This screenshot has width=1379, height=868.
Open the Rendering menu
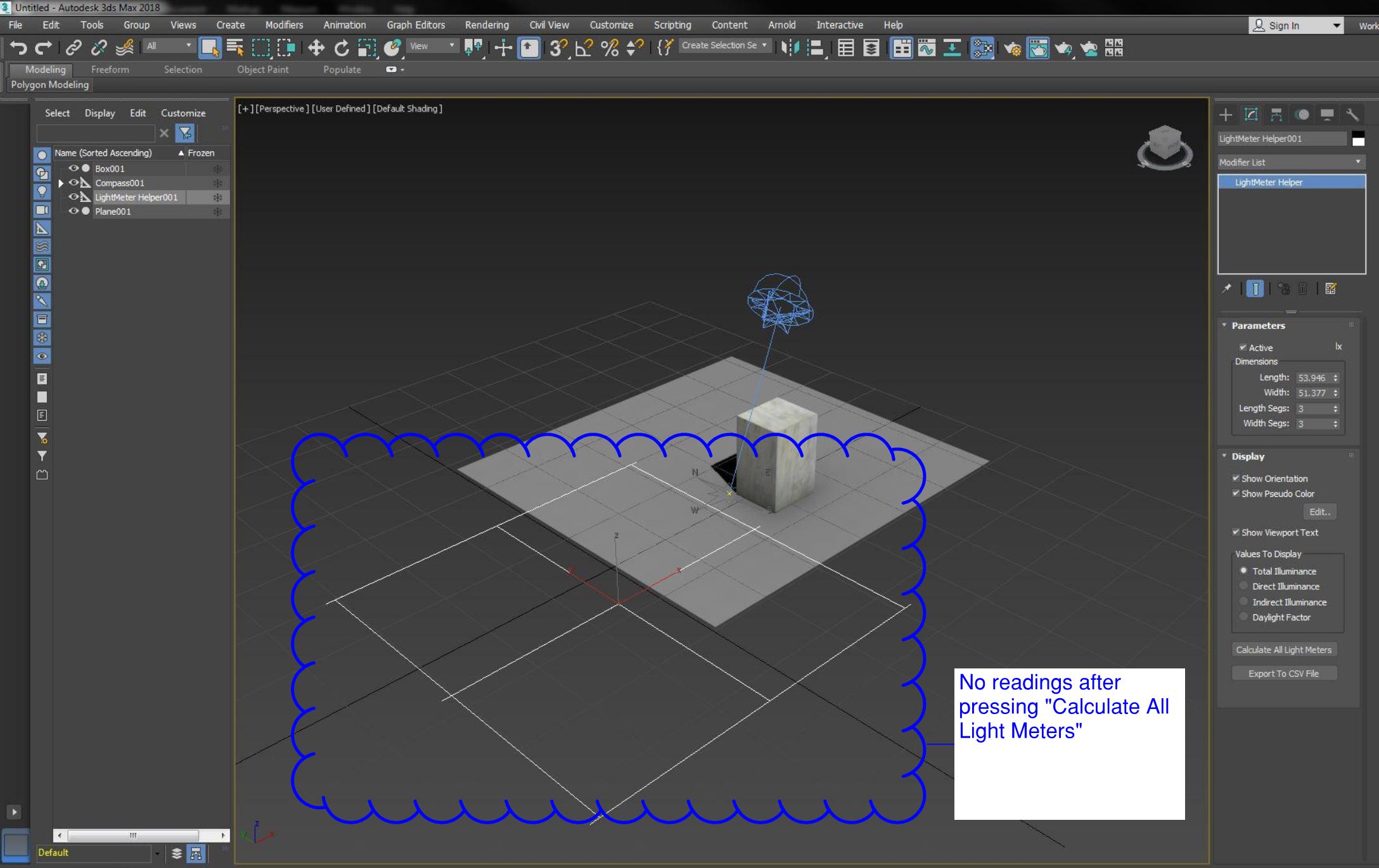(487, 25)
